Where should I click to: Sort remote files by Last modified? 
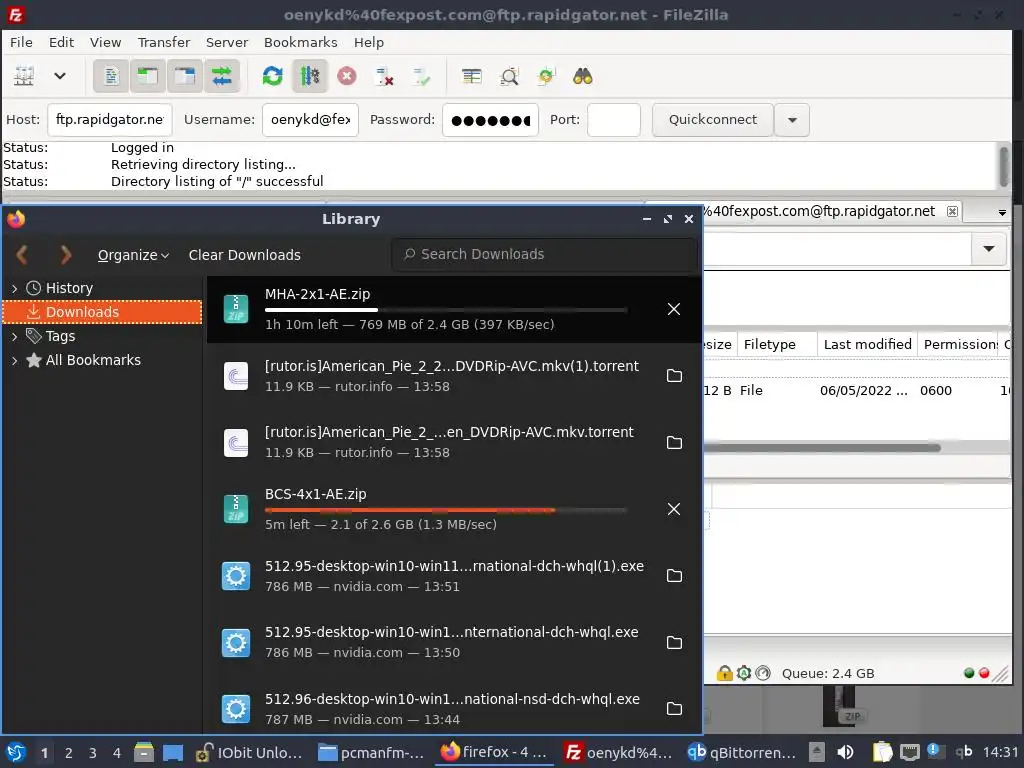click(867, 344)
